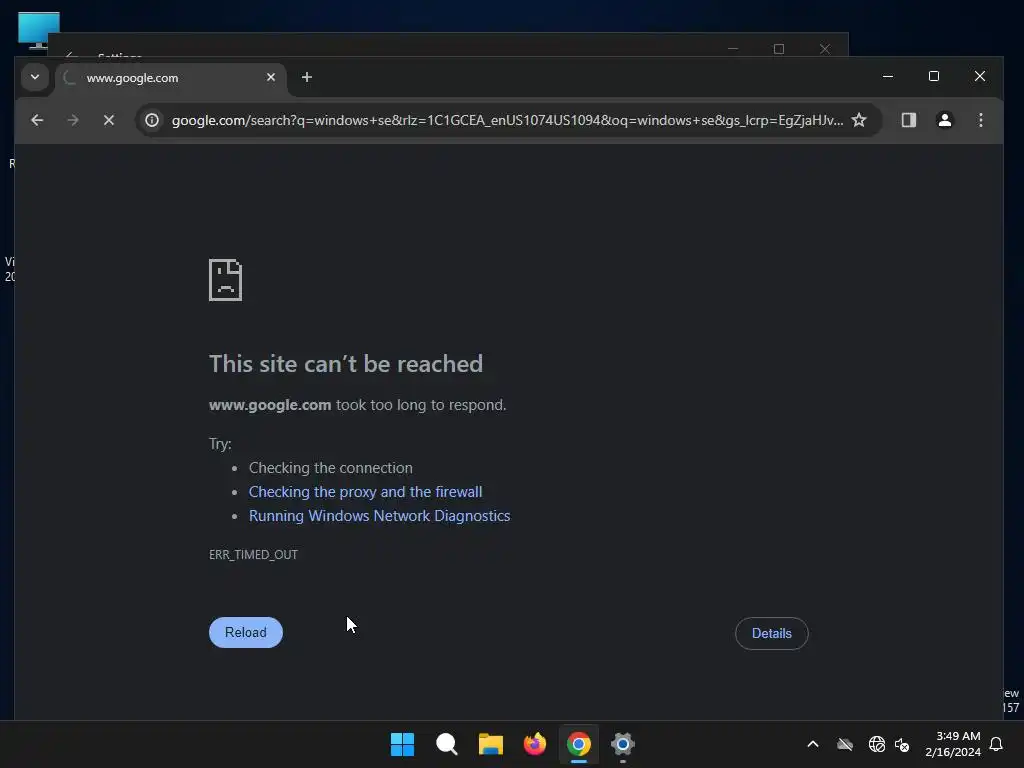Select 'This site can't be reached' heading
Viewport: 1024px width, 768px height.
[346, 364]
